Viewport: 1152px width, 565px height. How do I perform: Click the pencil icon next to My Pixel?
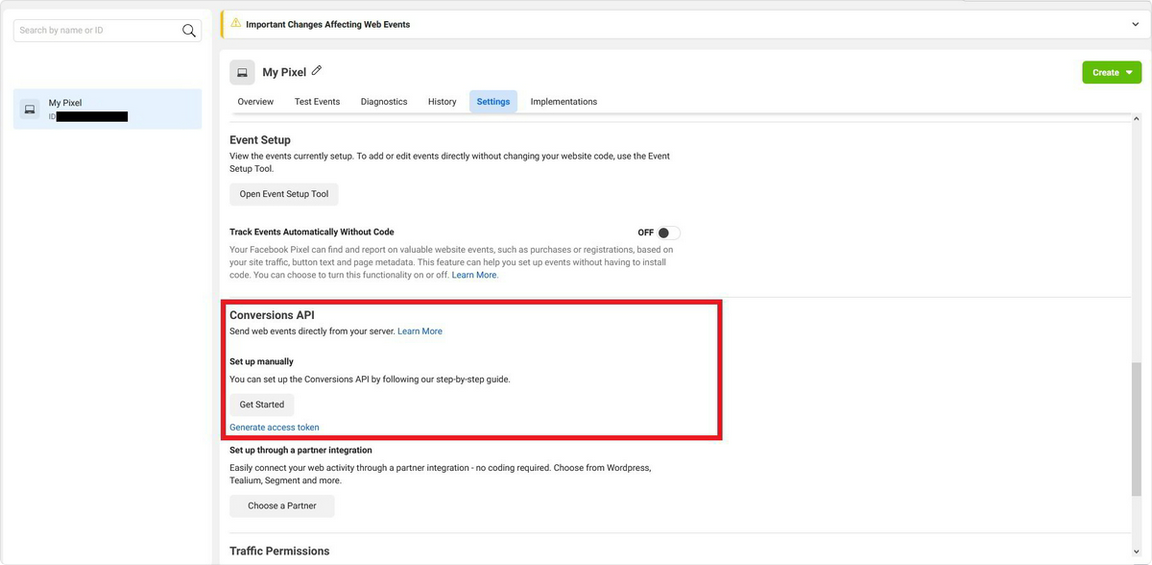coord(317,71)
